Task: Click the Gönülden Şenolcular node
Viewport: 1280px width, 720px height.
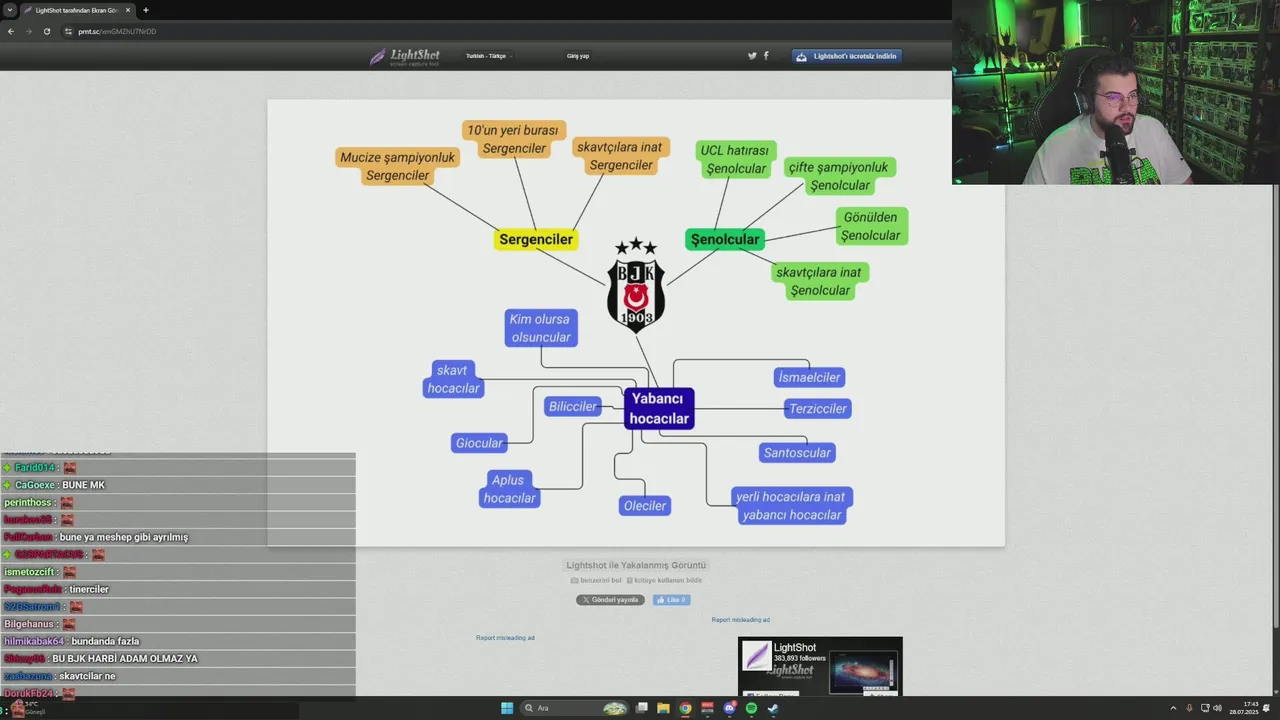Action: click(870, 226)
